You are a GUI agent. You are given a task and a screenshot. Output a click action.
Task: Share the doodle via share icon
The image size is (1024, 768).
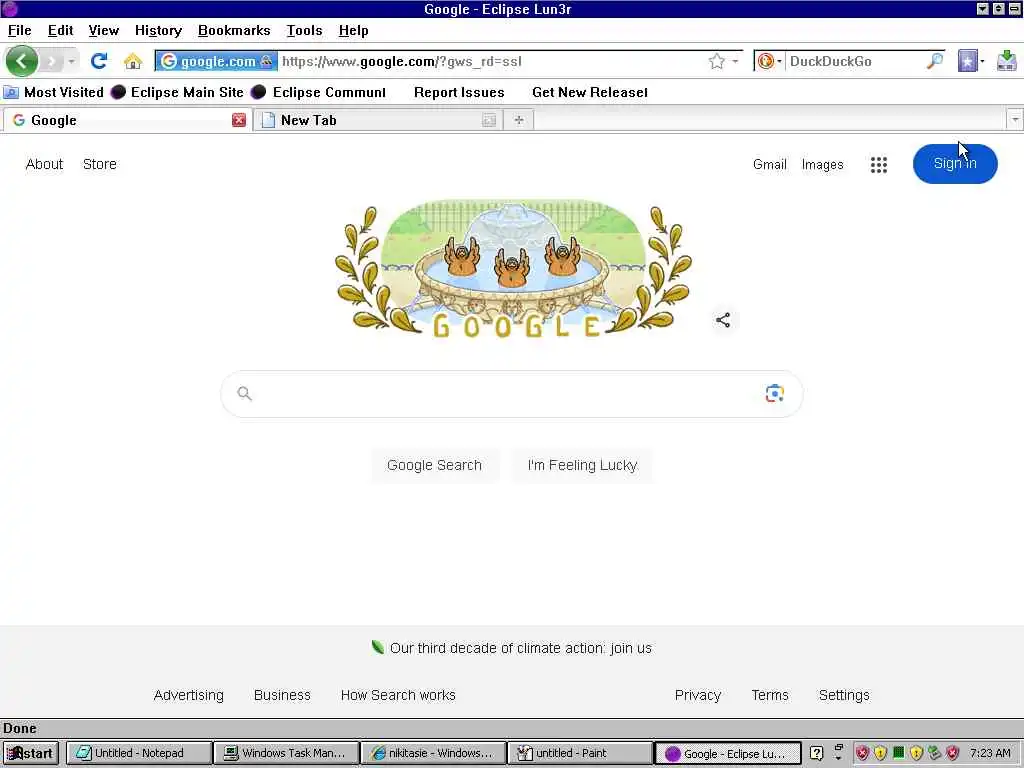[x=723, y=320]
